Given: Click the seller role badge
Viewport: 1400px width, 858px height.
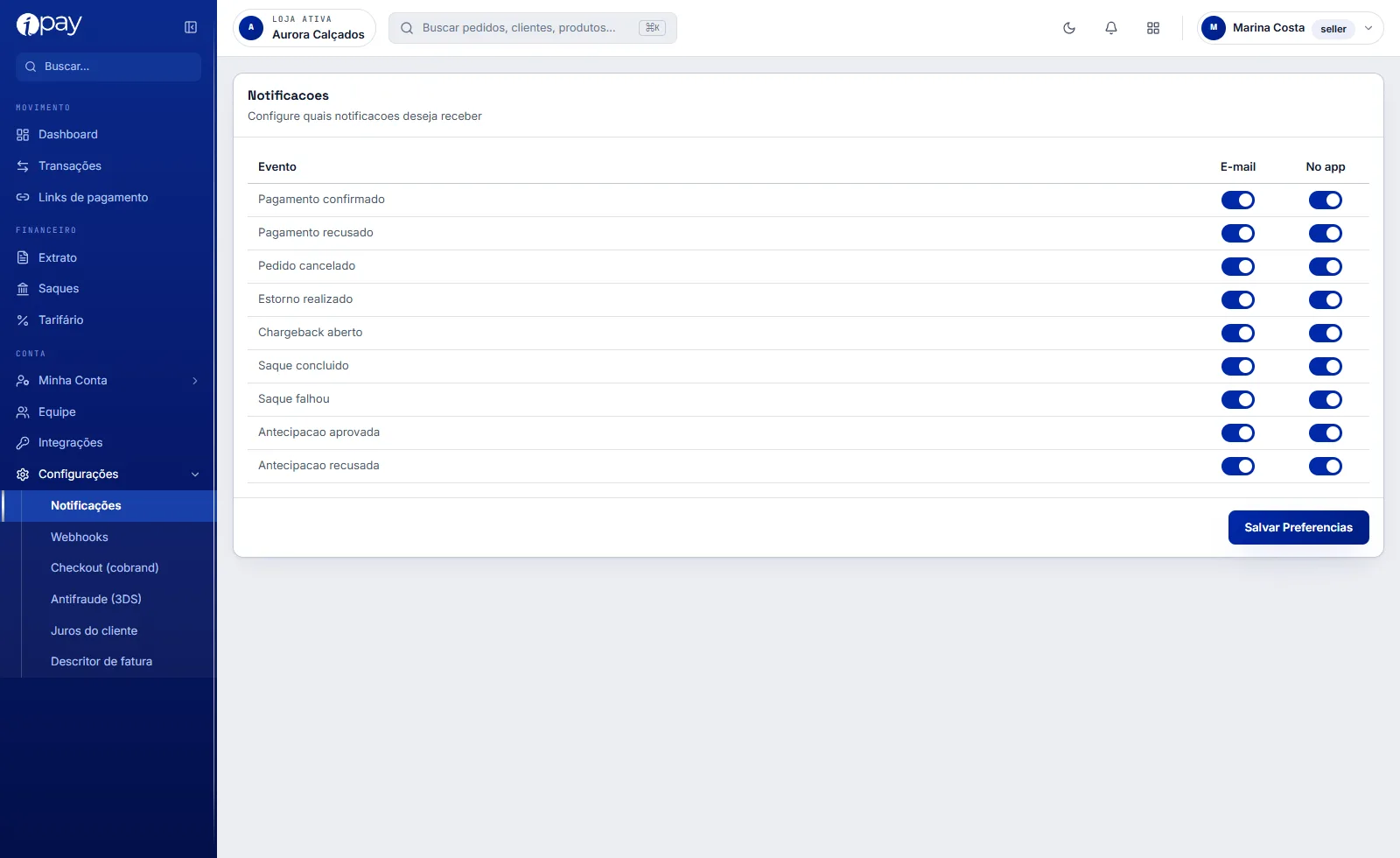Looking at the screenshot, I should [1333, 29].
